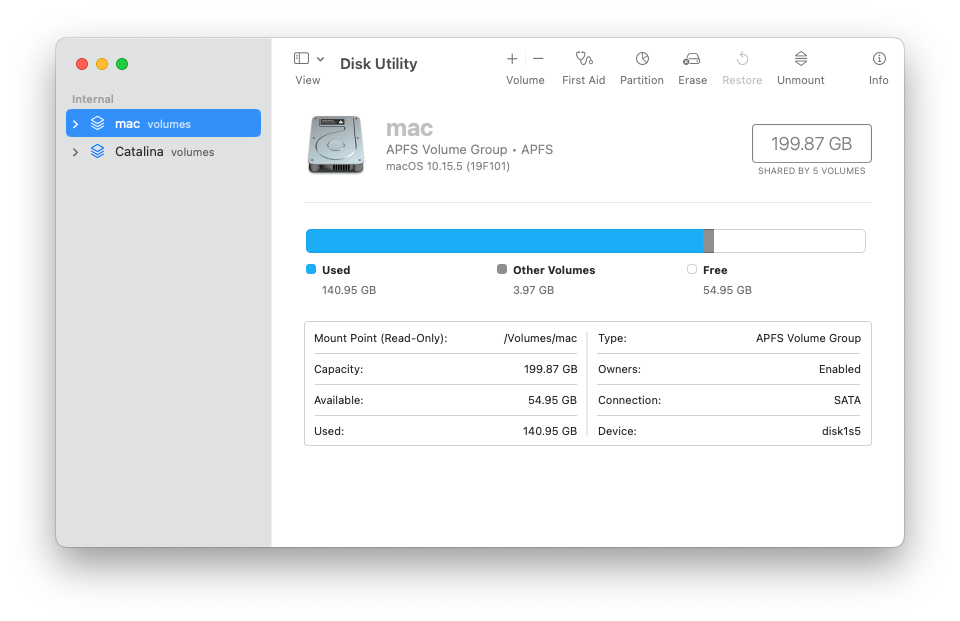
Task: Click the gray Other Volumes legend swatch
Action: click(502, 270)
